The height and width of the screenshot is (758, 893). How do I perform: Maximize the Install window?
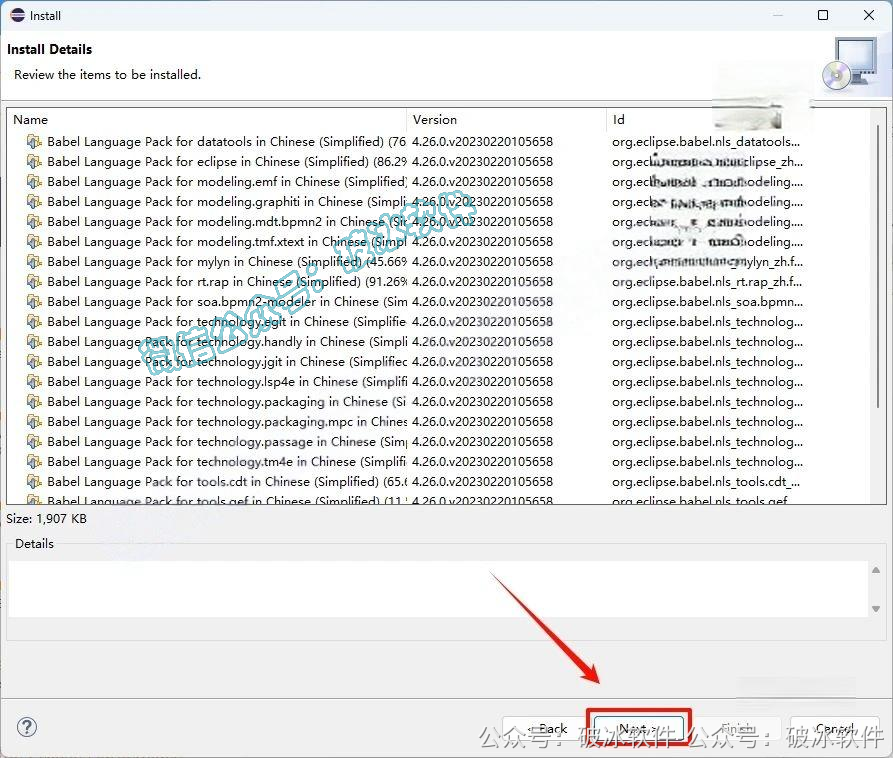pyautogui.click(x=823, y=15)
